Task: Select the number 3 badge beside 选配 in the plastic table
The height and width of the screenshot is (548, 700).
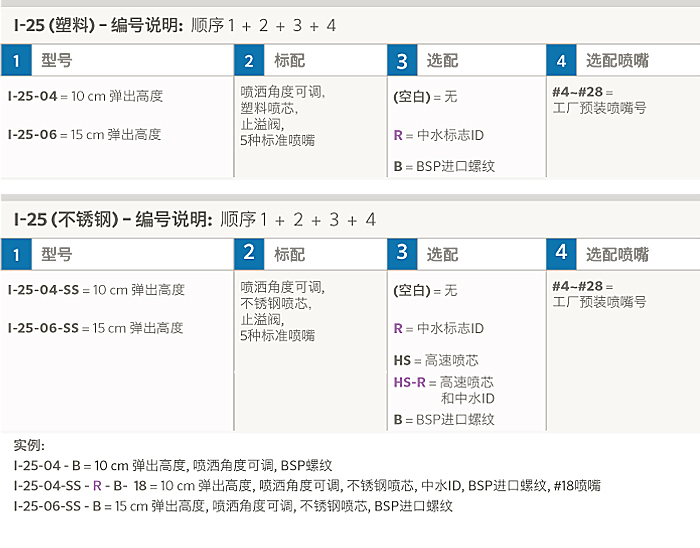Action: [x=402, y=61]
